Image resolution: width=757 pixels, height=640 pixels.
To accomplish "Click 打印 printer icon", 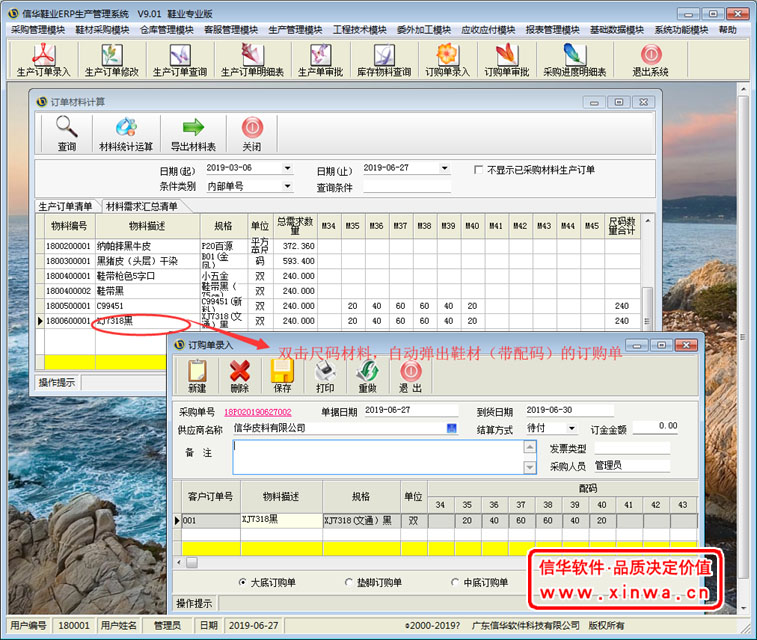I will pyautogui.click(x=325, y=376).
